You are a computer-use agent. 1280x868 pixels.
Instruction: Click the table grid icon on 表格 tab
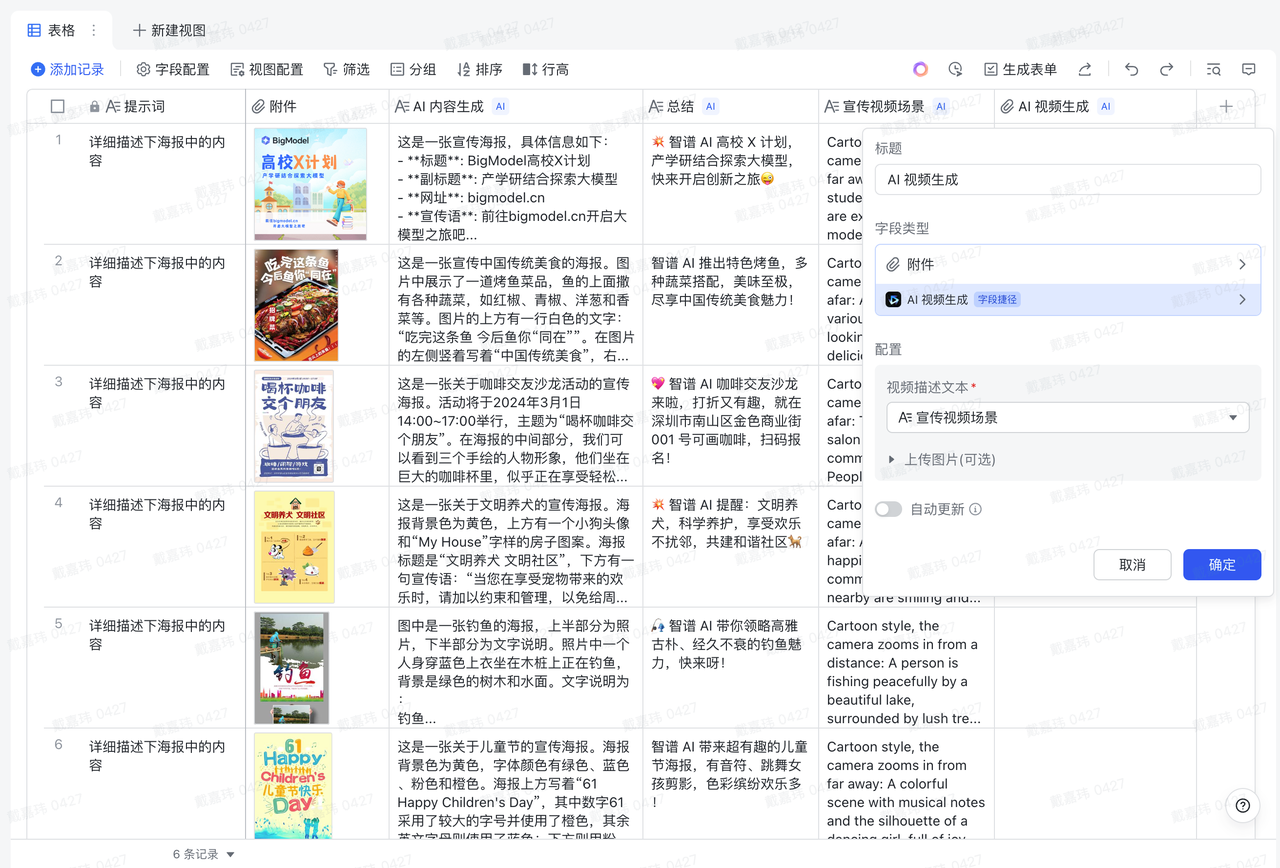[34, 30]
